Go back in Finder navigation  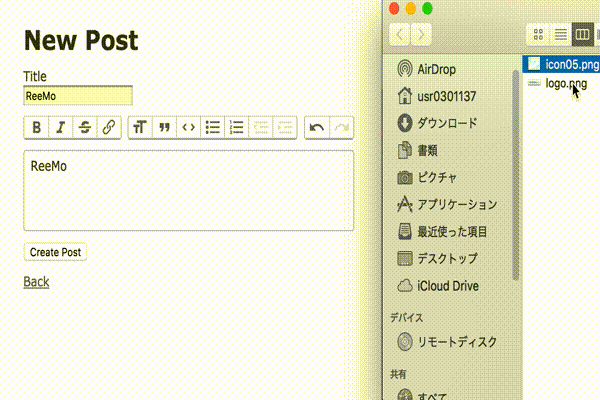coord(401,35)
